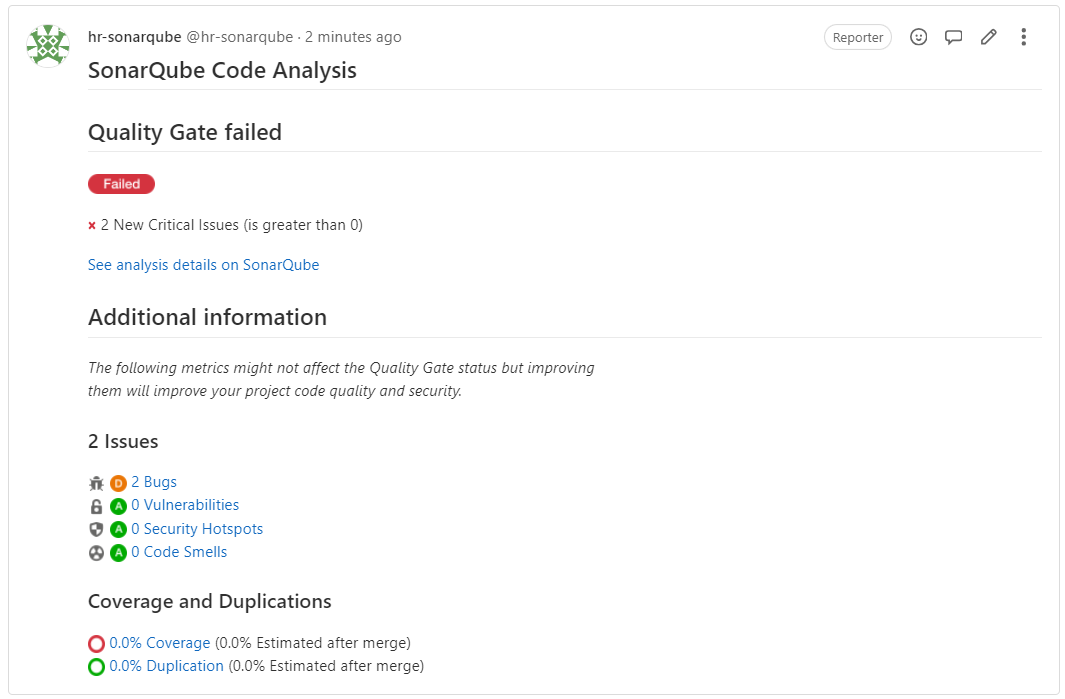Open the more actions kebab menu
The width and height of the screenshot is (1065, 699).
1023,37
